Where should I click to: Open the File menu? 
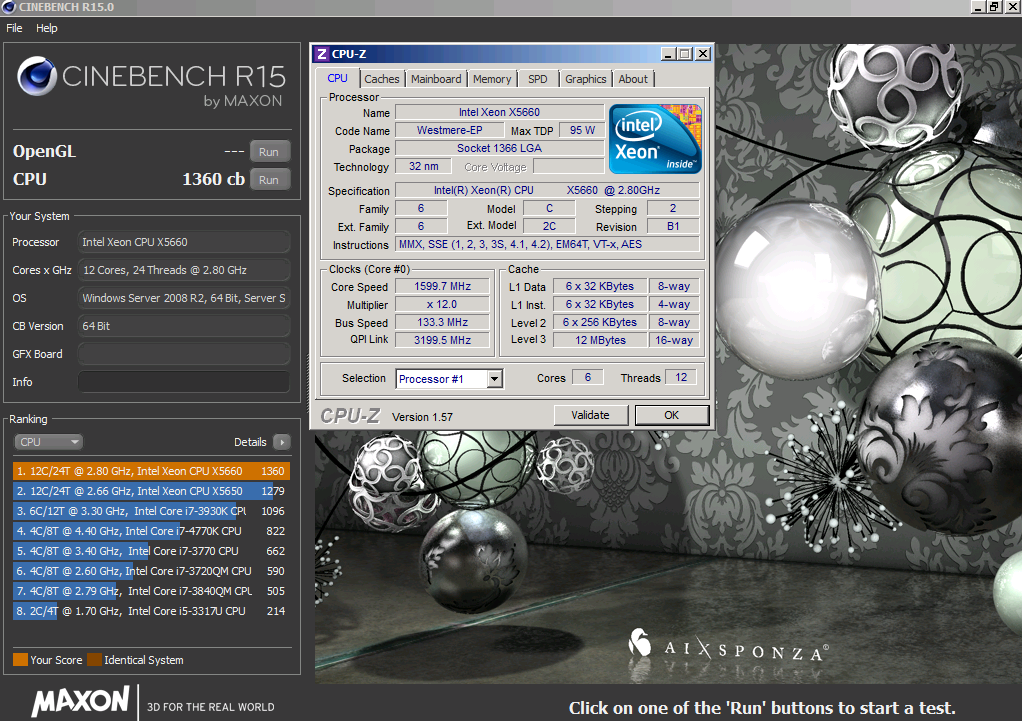click(14, 28)
